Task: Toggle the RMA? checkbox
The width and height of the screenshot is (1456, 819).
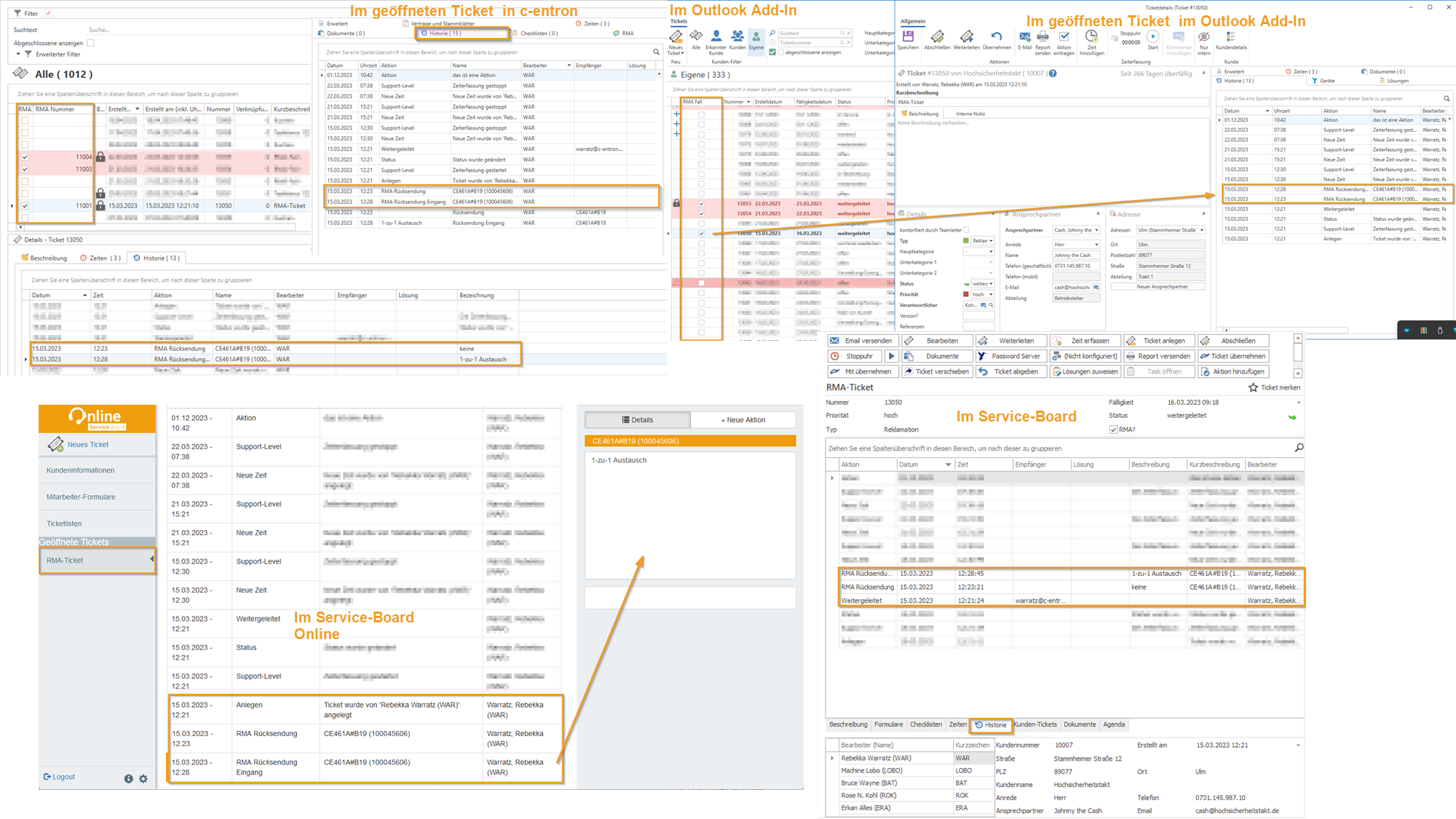Action: (x=1113, y=430)
